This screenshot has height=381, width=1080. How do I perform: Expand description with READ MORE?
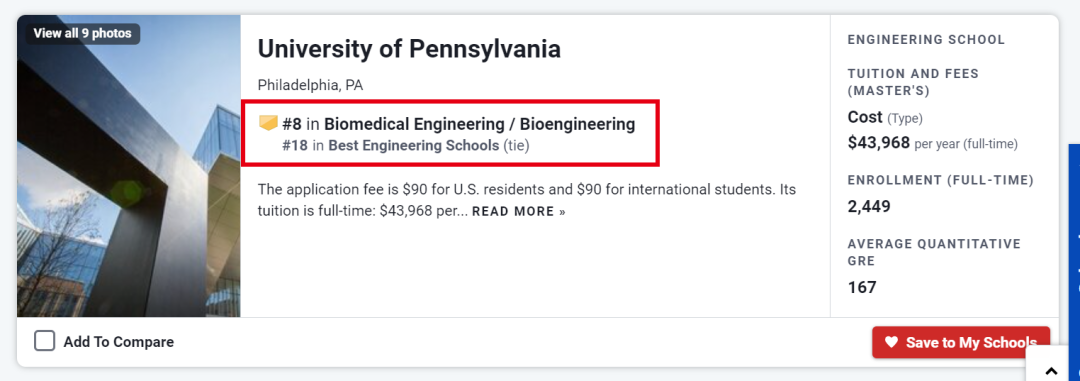(519, 212)
